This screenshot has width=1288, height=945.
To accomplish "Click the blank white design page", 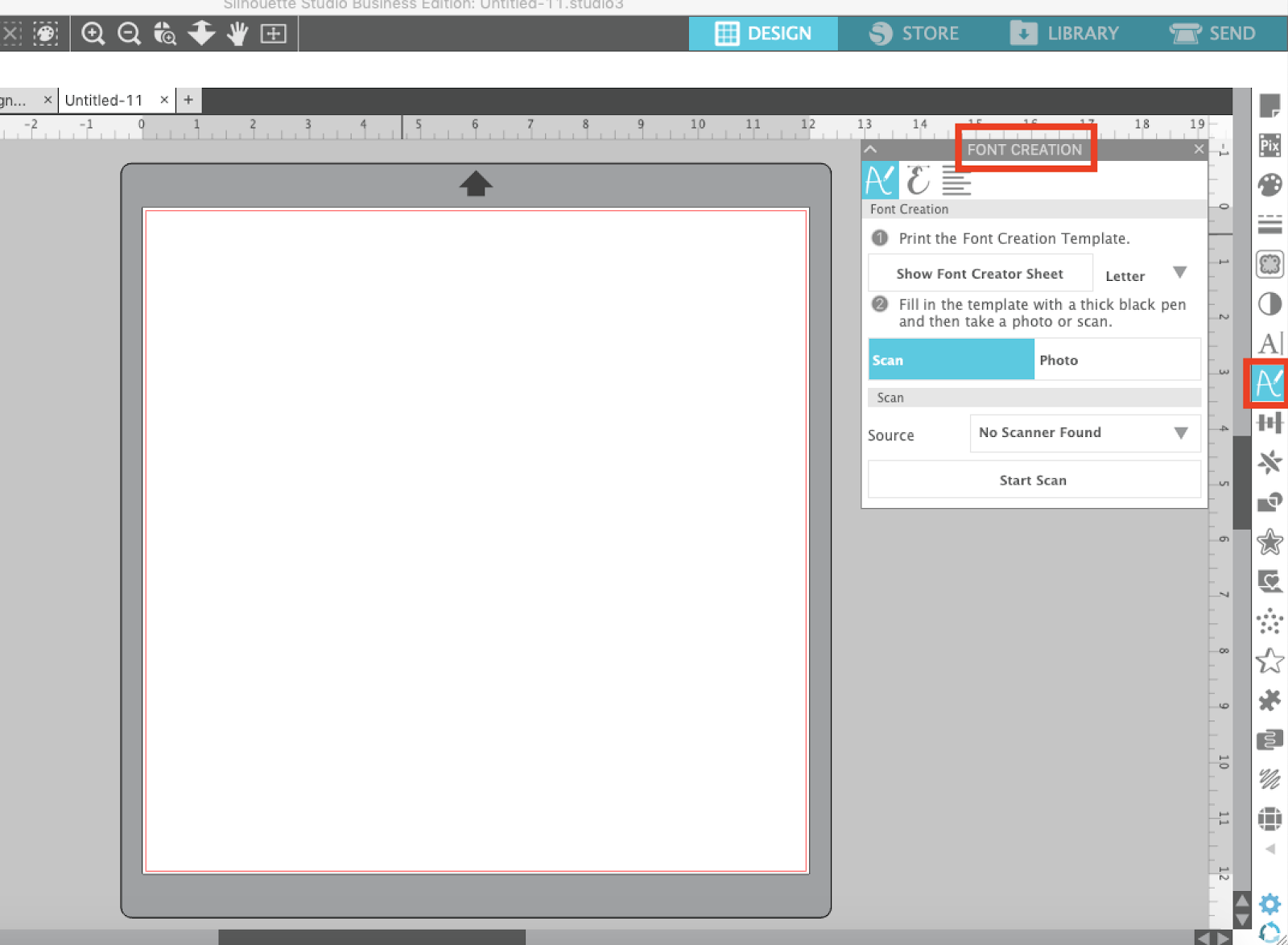I will pyautogui.click(x=476, y=541).
